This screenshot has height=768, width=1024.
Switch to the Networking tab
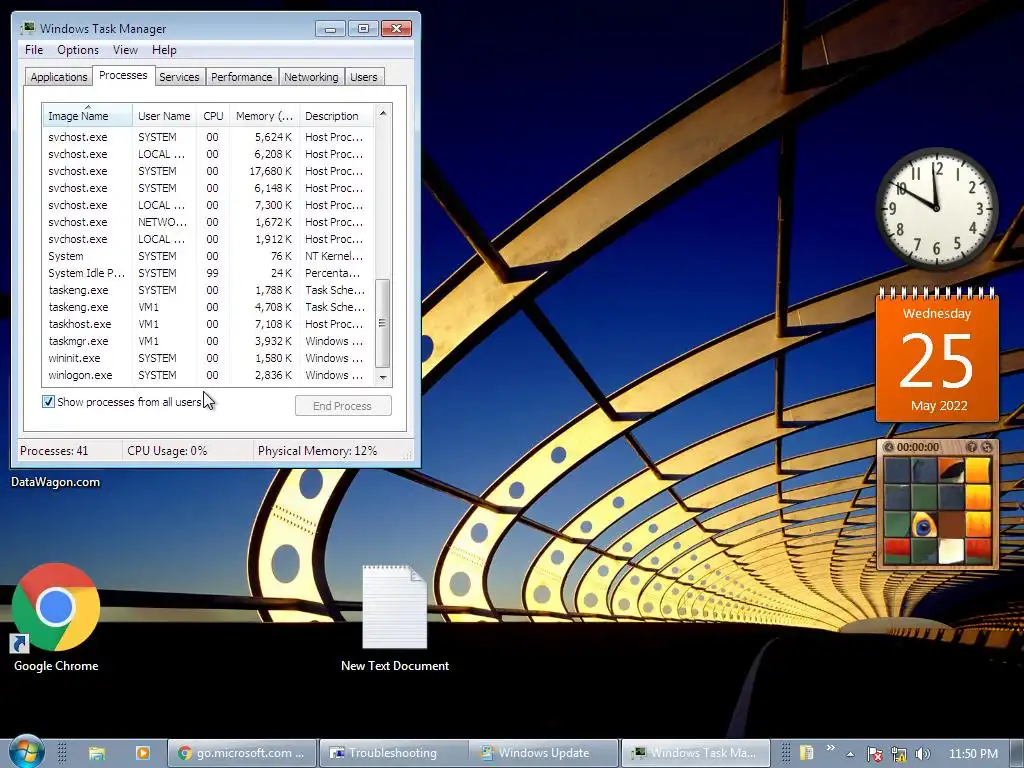[x=311, y=76]
